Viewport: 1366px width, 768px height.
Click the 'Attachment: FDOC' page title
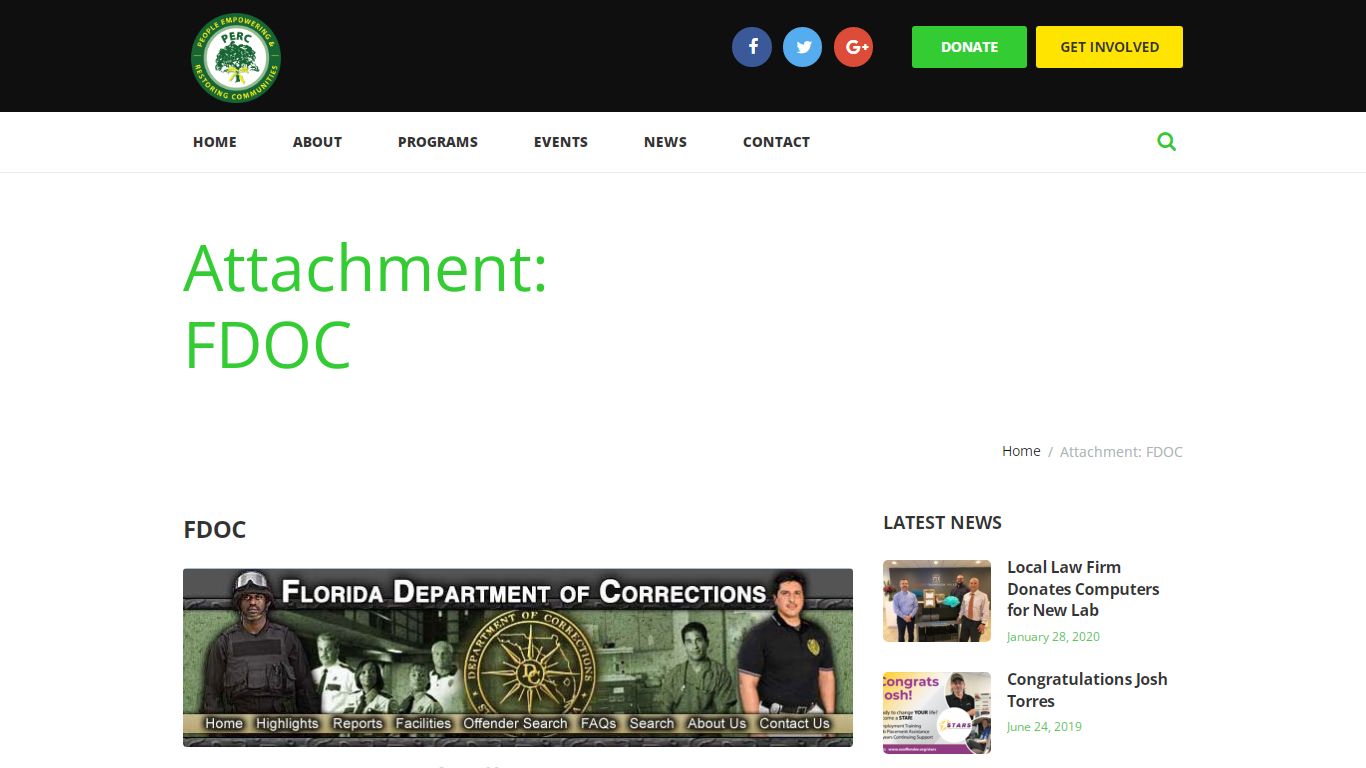(x=366, y=306)
